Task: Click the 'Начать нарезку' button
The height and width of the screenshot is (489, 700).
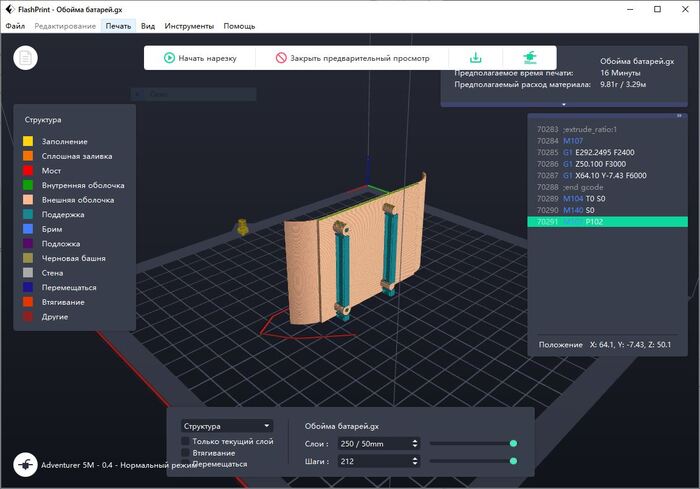Action: (200, 58)
